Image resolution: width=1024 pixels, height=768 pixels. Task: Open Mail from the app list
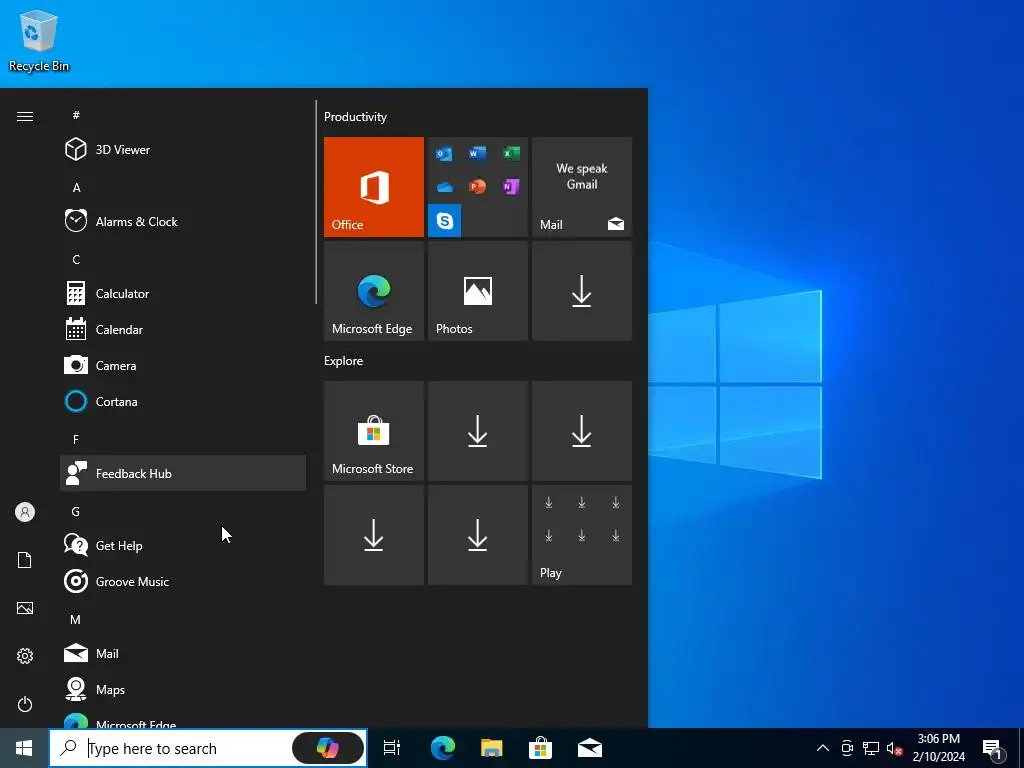coord(183,653)
